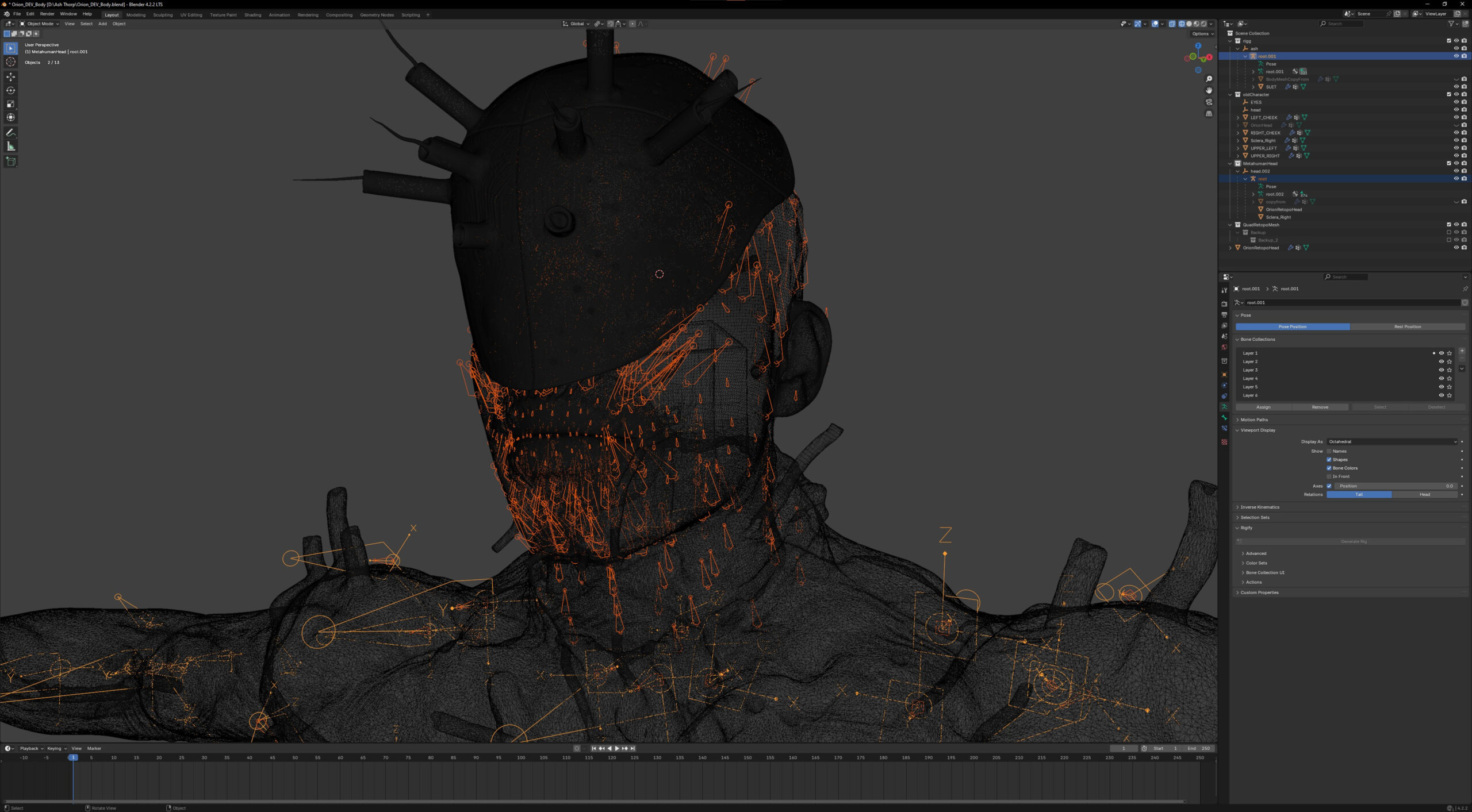Disable Show Shapes checkbox
This screenshot has width=1472, height=812.
1329,460
